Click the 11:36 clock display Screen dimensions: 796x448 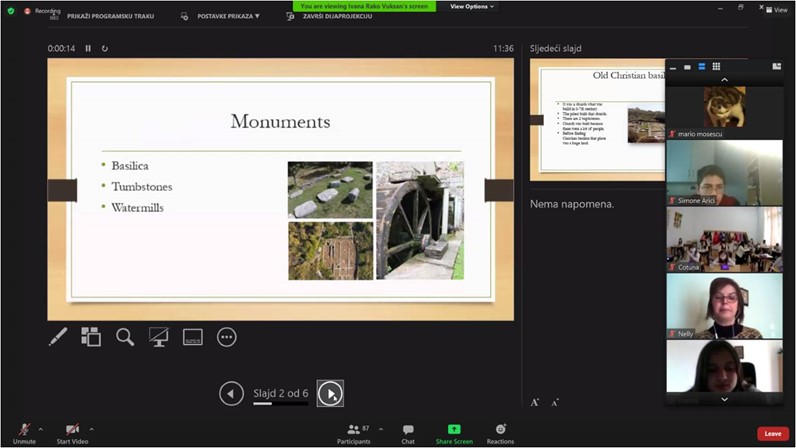(x=503, y=48)
